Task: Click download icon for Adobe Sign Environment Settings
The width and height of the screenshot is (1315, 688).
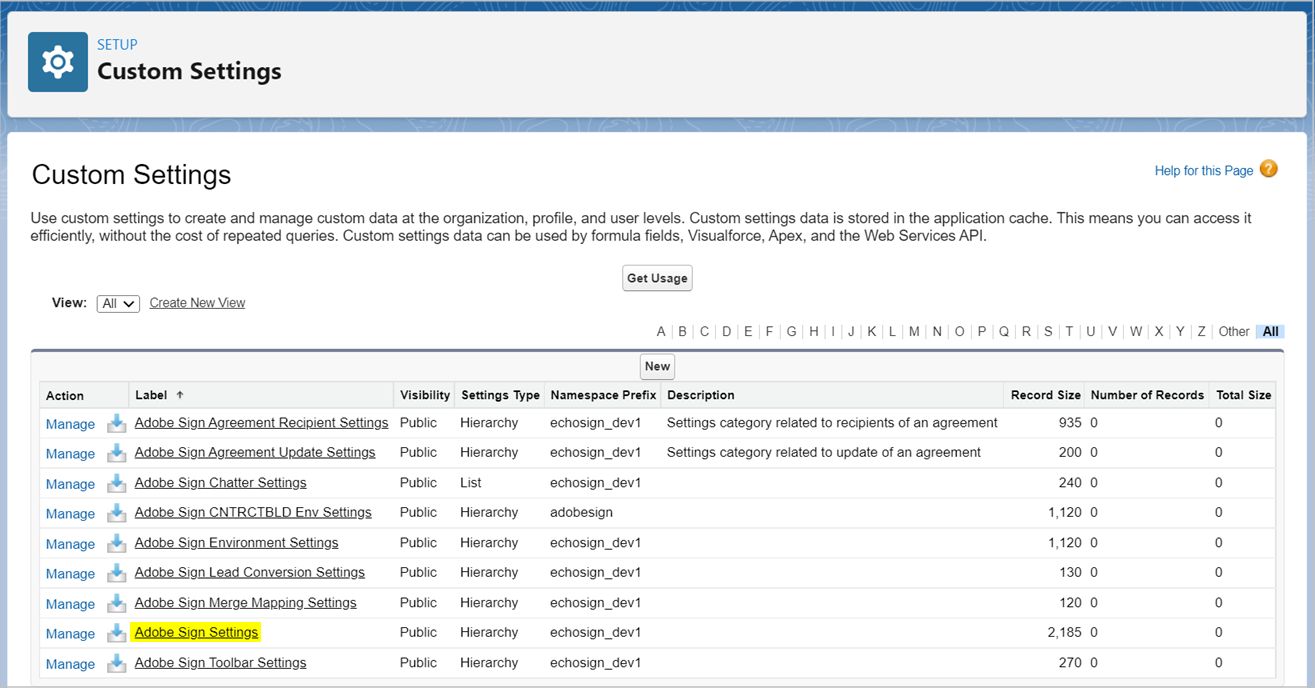Action: pyautogui.click(x=117, y=543)
